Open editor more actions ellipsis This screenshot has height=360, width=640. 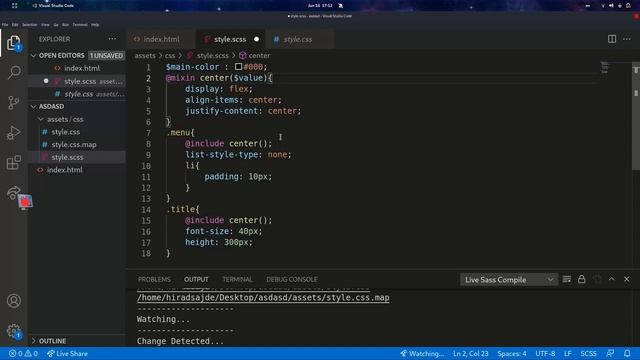[x=627, y=39]
